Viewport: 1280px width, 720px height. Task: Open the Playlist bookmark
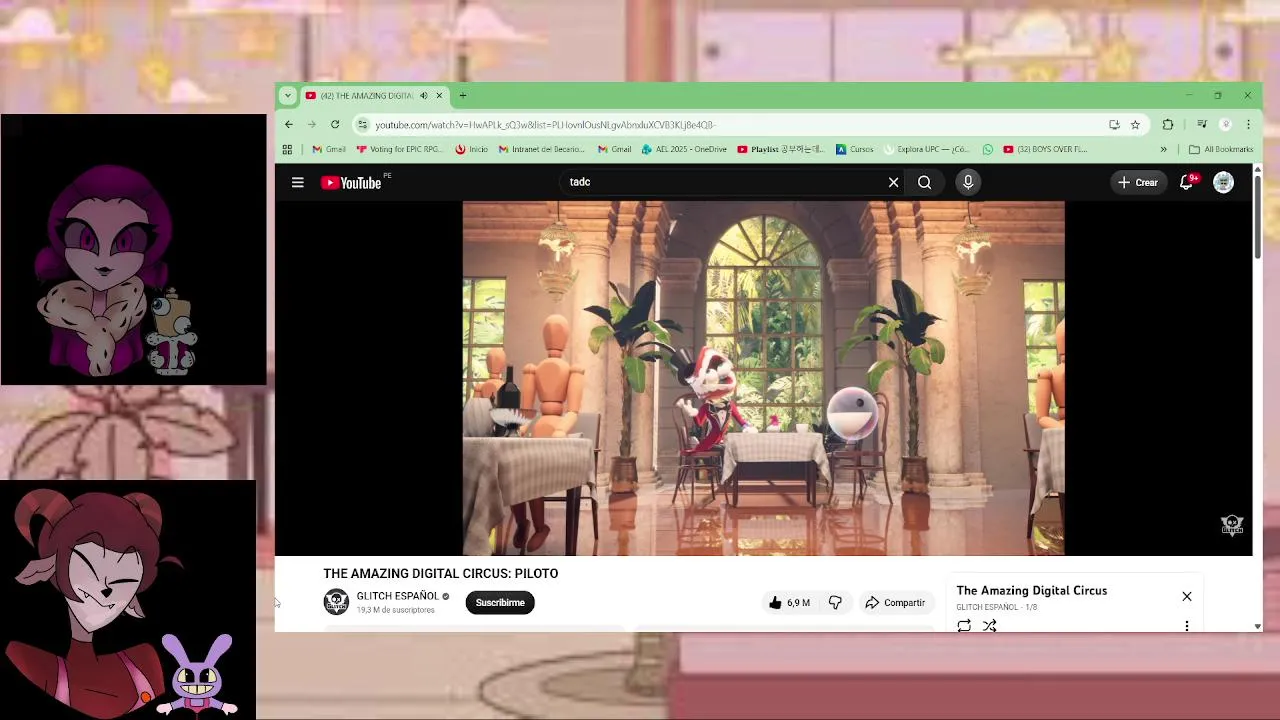click(780, 150)
